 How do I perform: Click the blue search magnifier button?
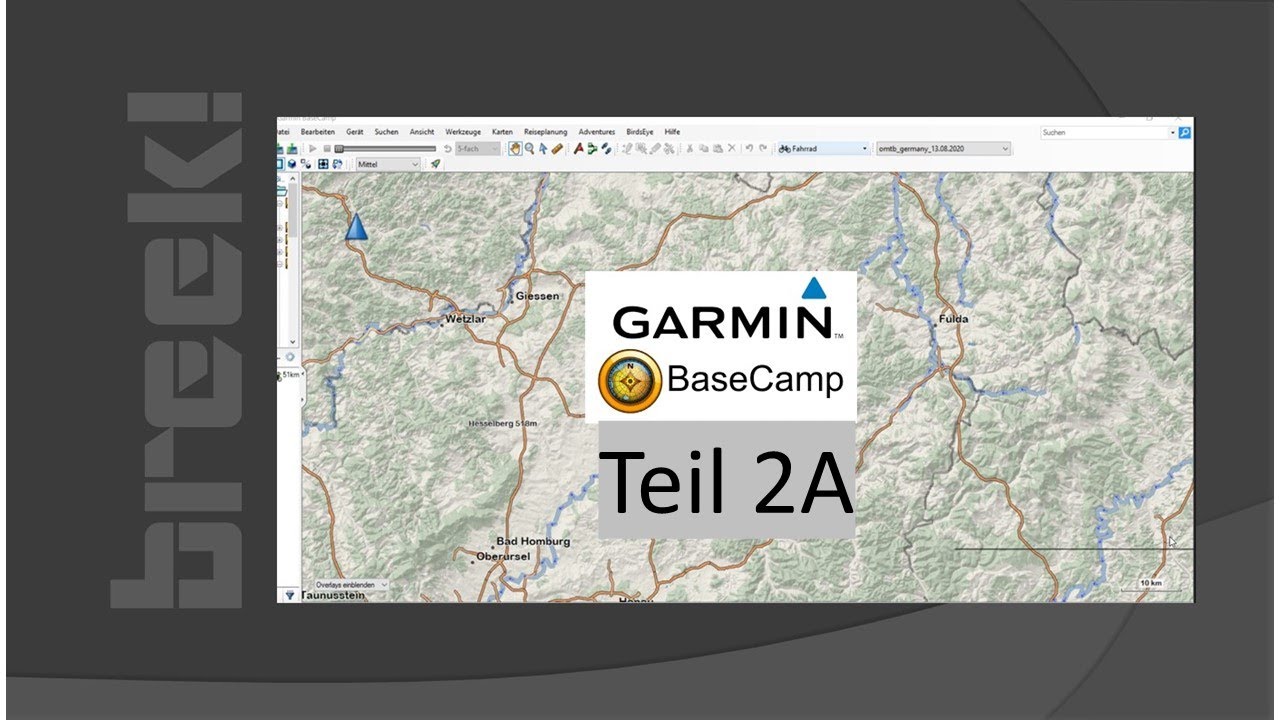coord(1184,132)
